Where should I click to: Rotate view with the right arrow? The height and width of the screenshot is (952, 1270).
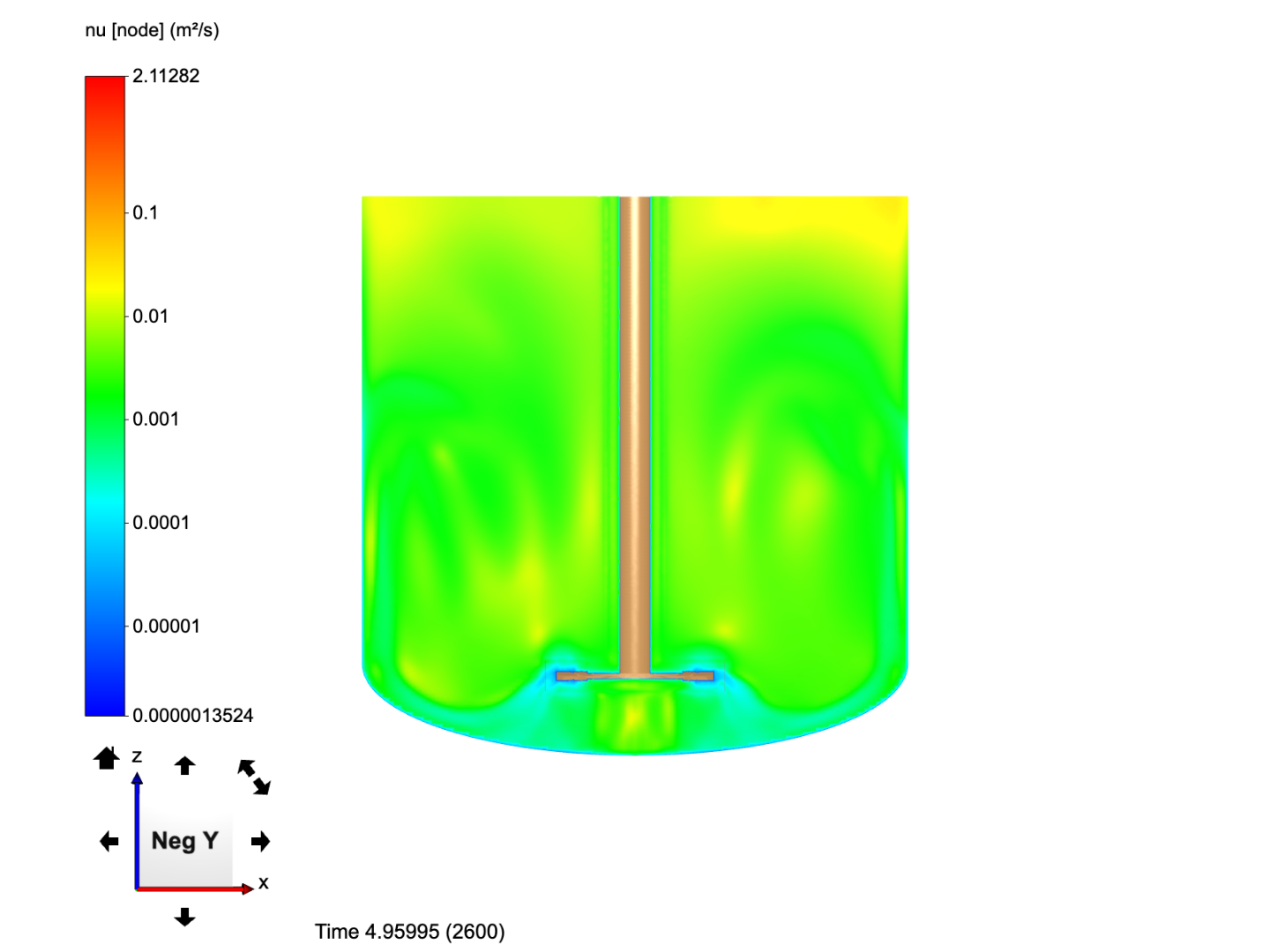(260, 842)
